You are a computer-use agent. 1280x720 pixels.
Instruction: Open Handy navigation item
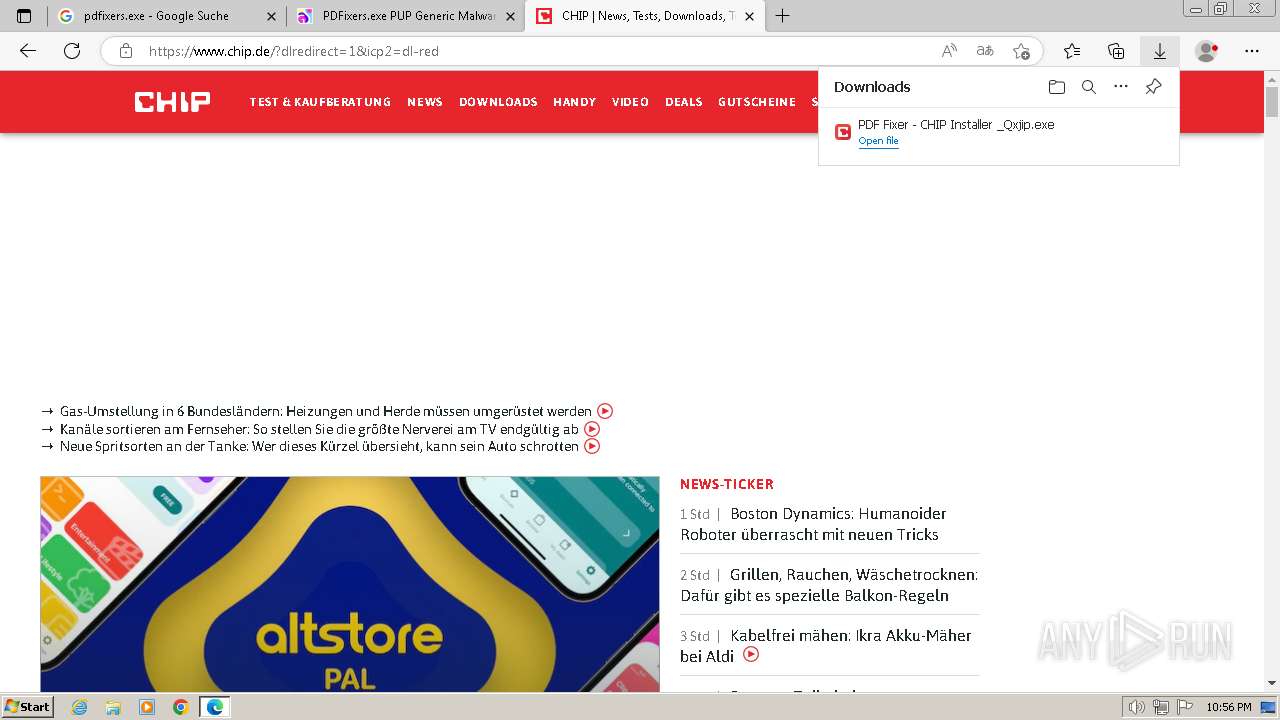tap(574, 102)
